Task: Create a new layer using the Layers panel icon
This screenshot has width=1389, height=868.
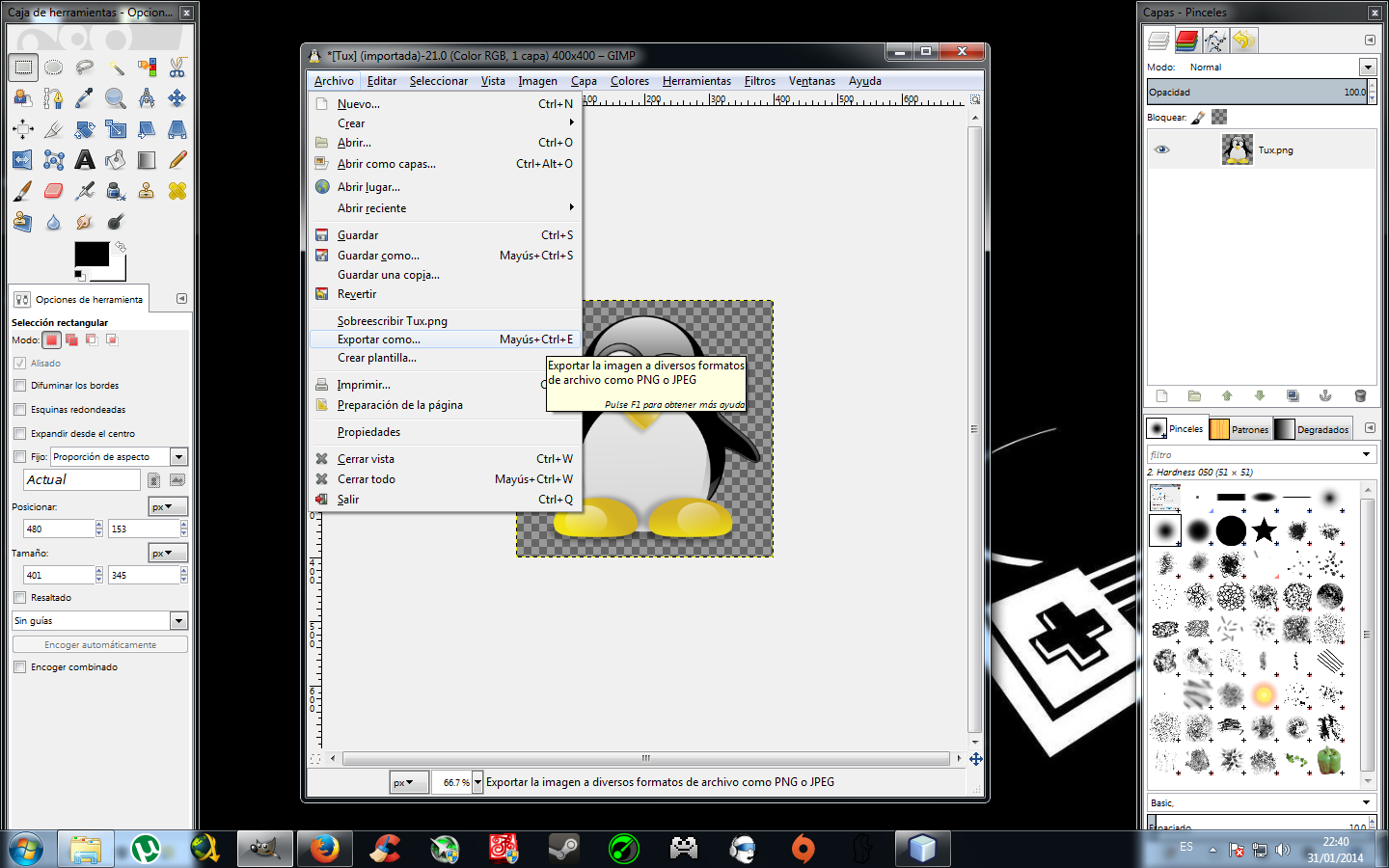Action: (1161, 395)
